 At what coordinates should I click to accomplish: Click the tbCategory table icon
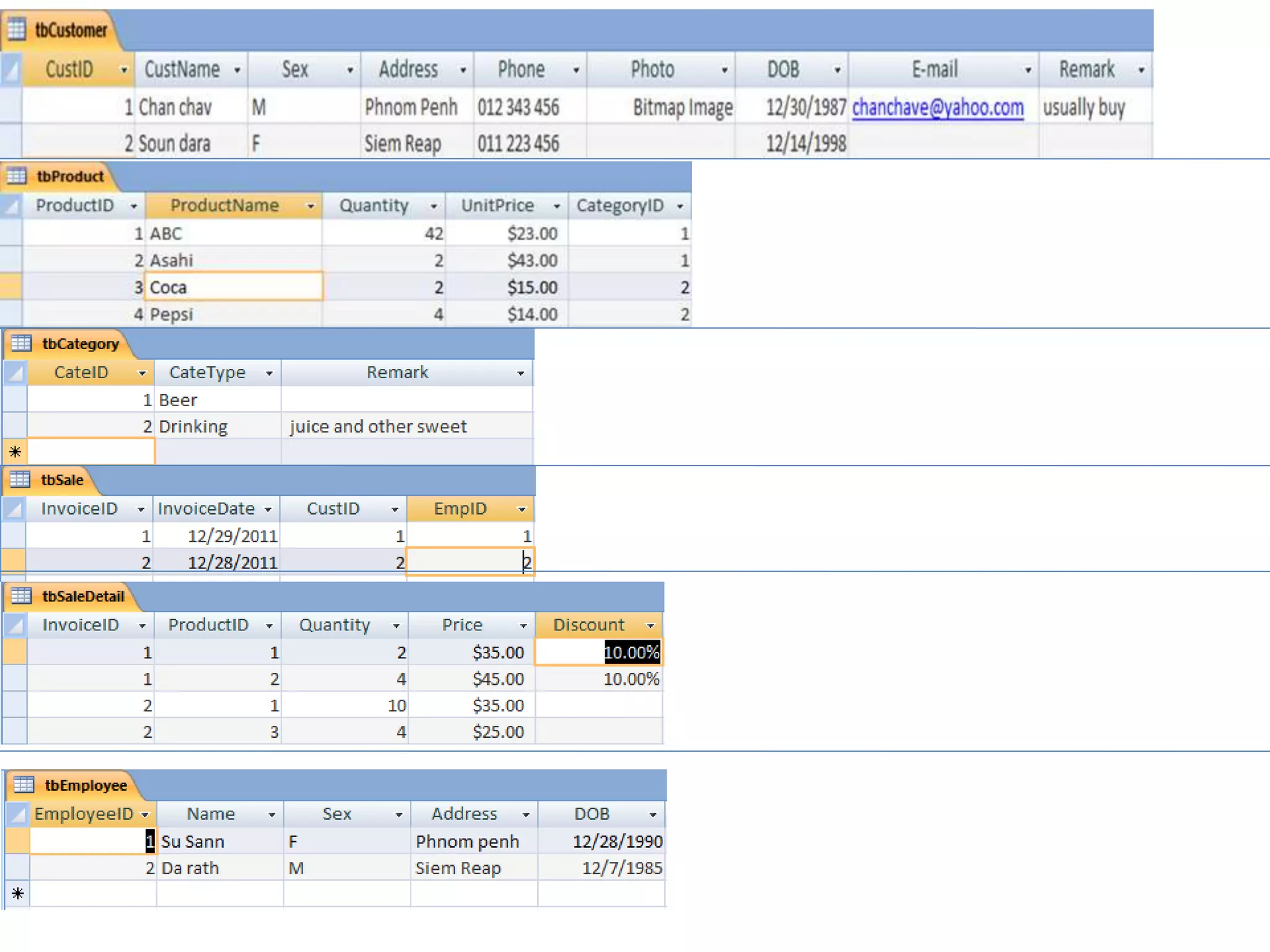coord(21,343)
